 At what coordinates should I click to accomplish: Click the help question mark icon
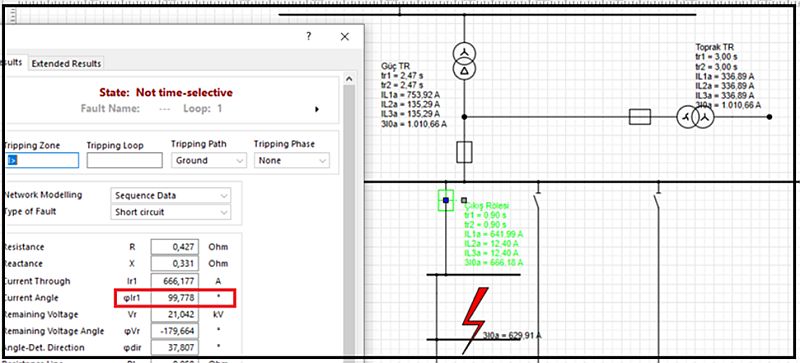pyautogui.click(x=309, y=36)
